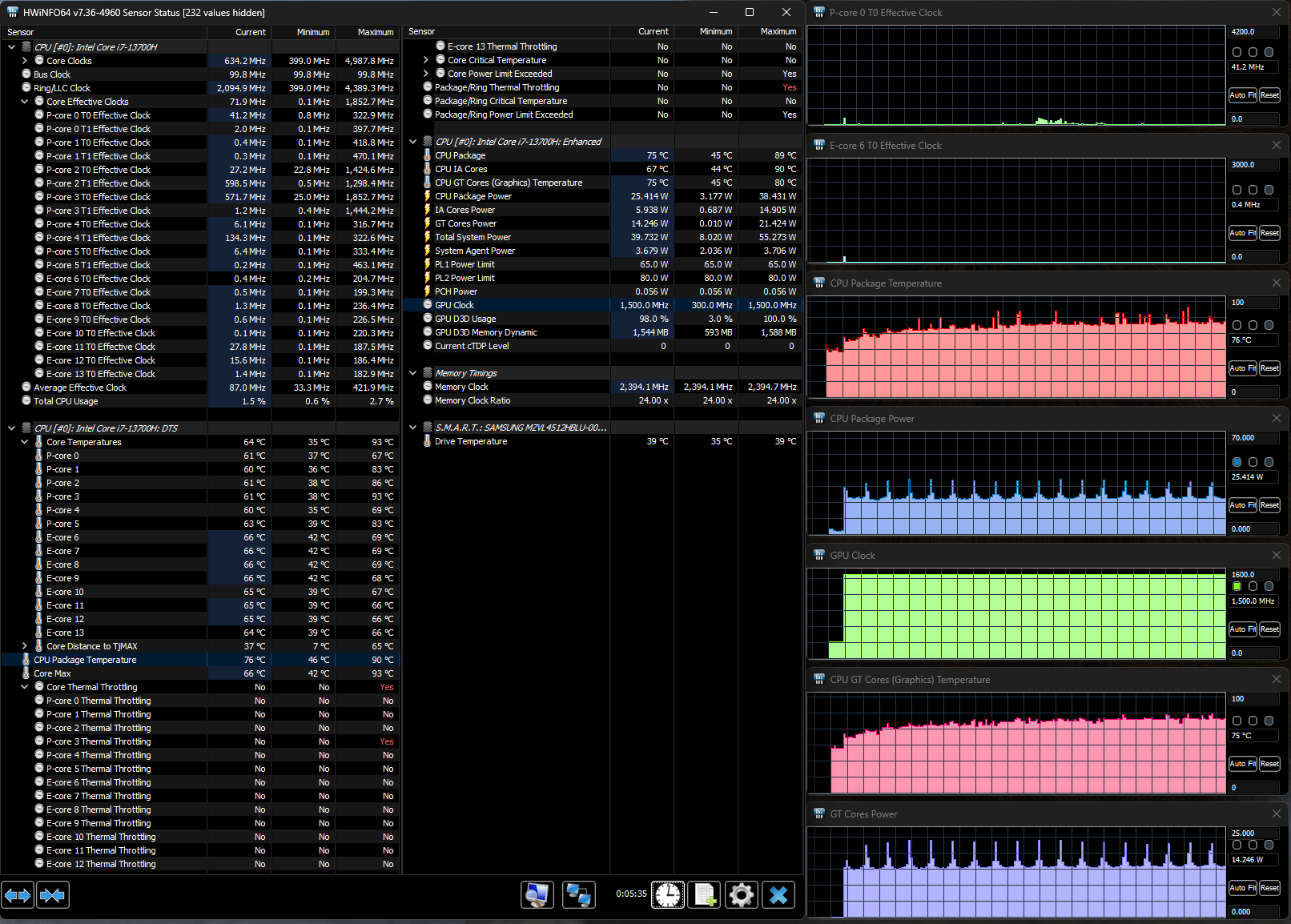Collapse the Memory Timings section

pos(413,373)
